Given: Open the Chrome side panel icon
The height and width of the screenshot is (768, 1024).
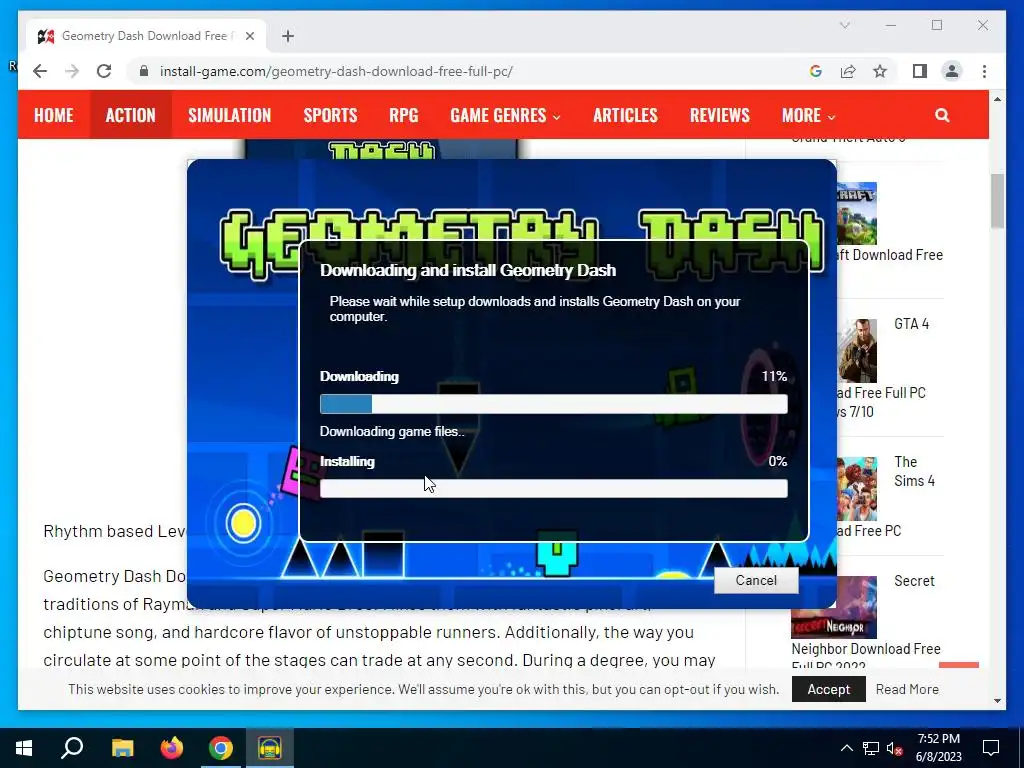Looking at the screenshot, I should [x=920, y=71].
